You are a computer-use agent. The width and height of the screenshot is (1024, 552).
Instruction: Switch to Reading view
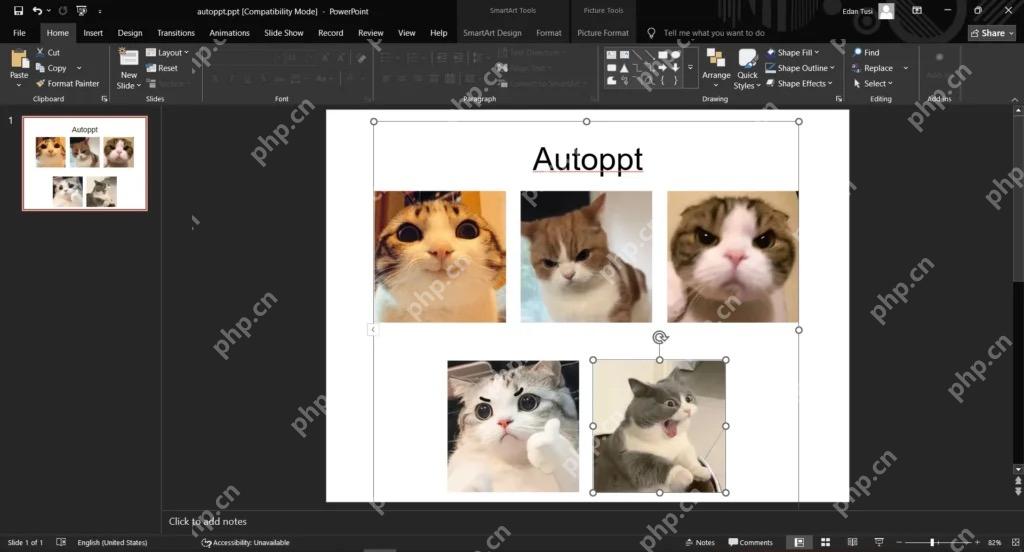coord(852,542)
